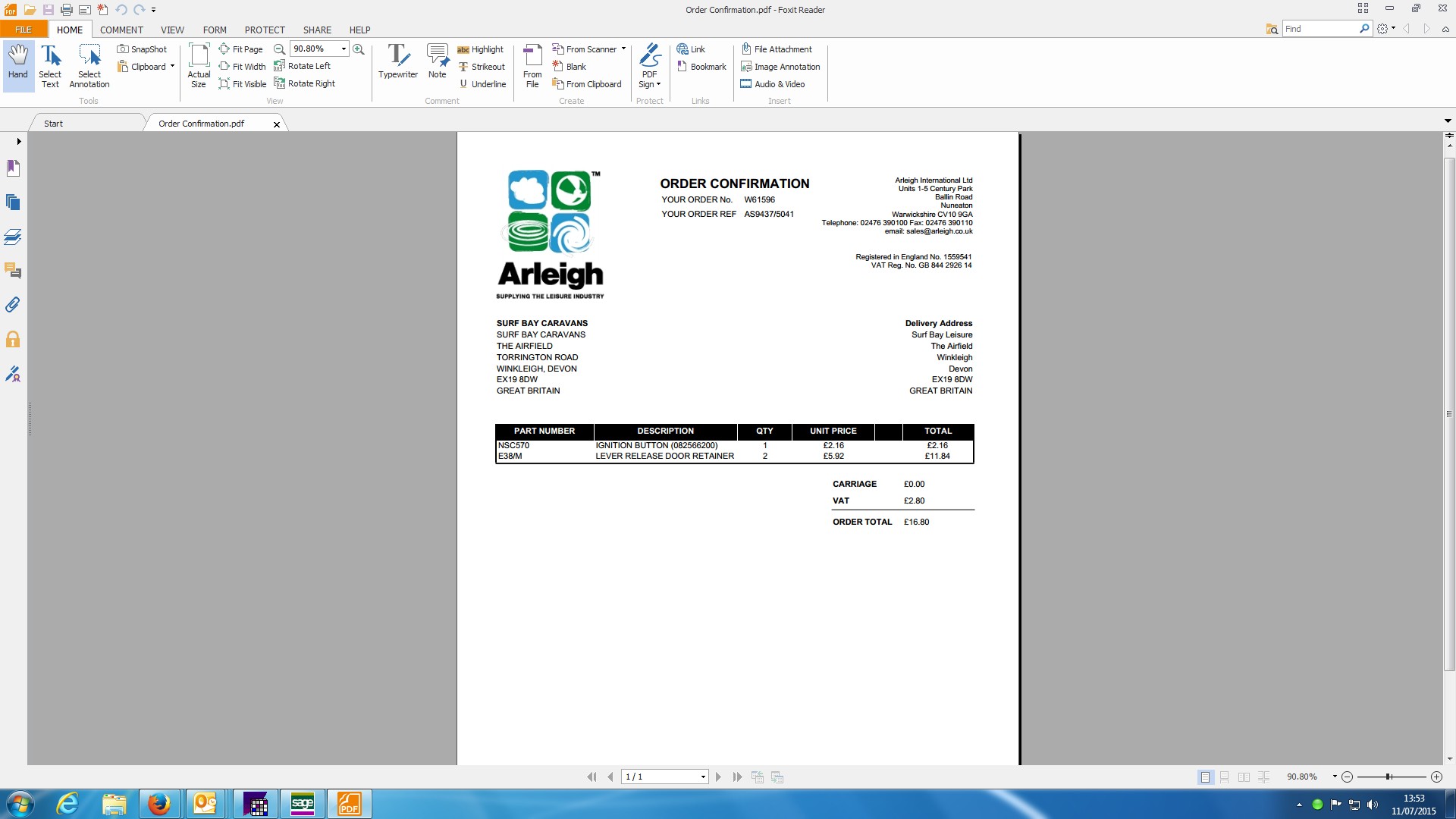This screenshot has width=1456, height=819.
Task: Switch to the Start document tab
Action: pos(53,124)
